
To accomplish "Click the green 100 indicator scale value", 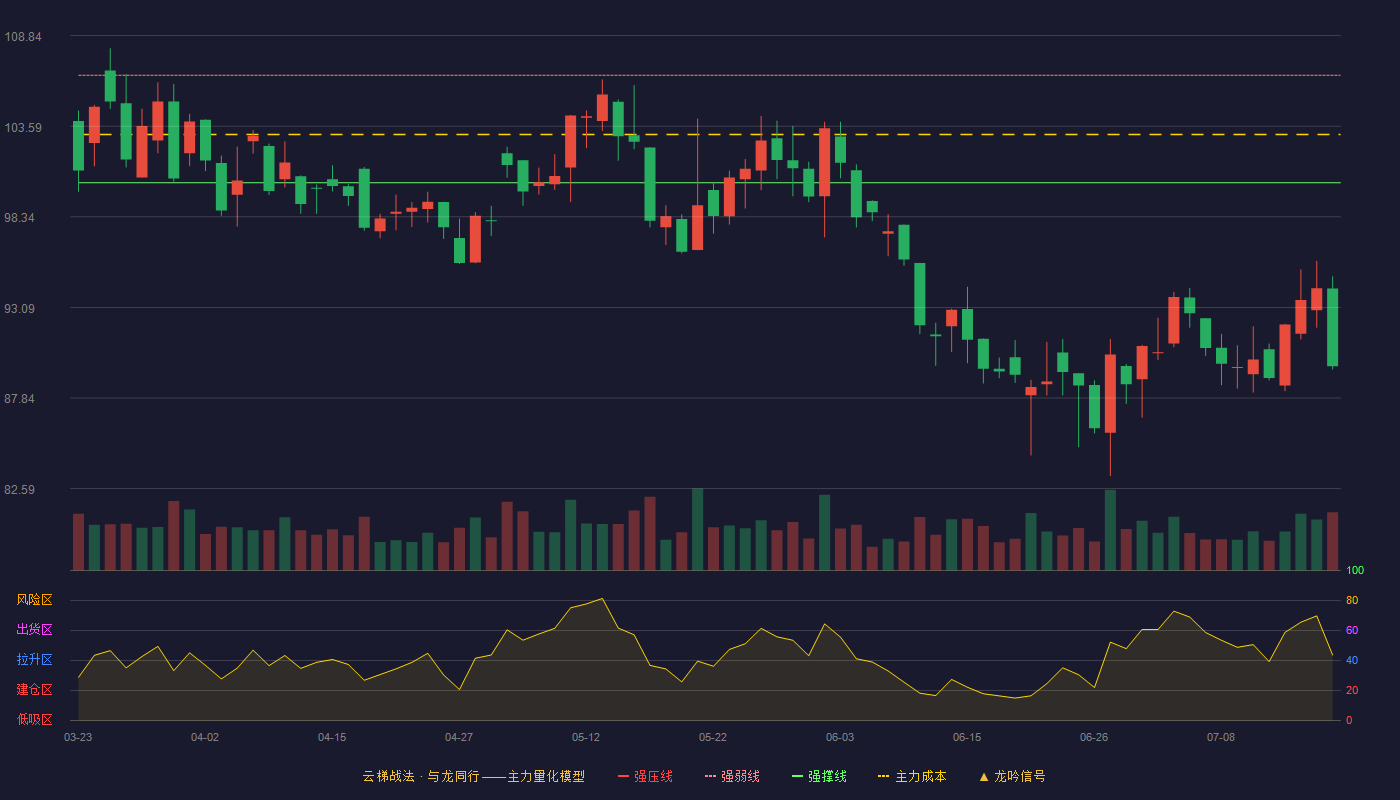I will click(1355, 570).
